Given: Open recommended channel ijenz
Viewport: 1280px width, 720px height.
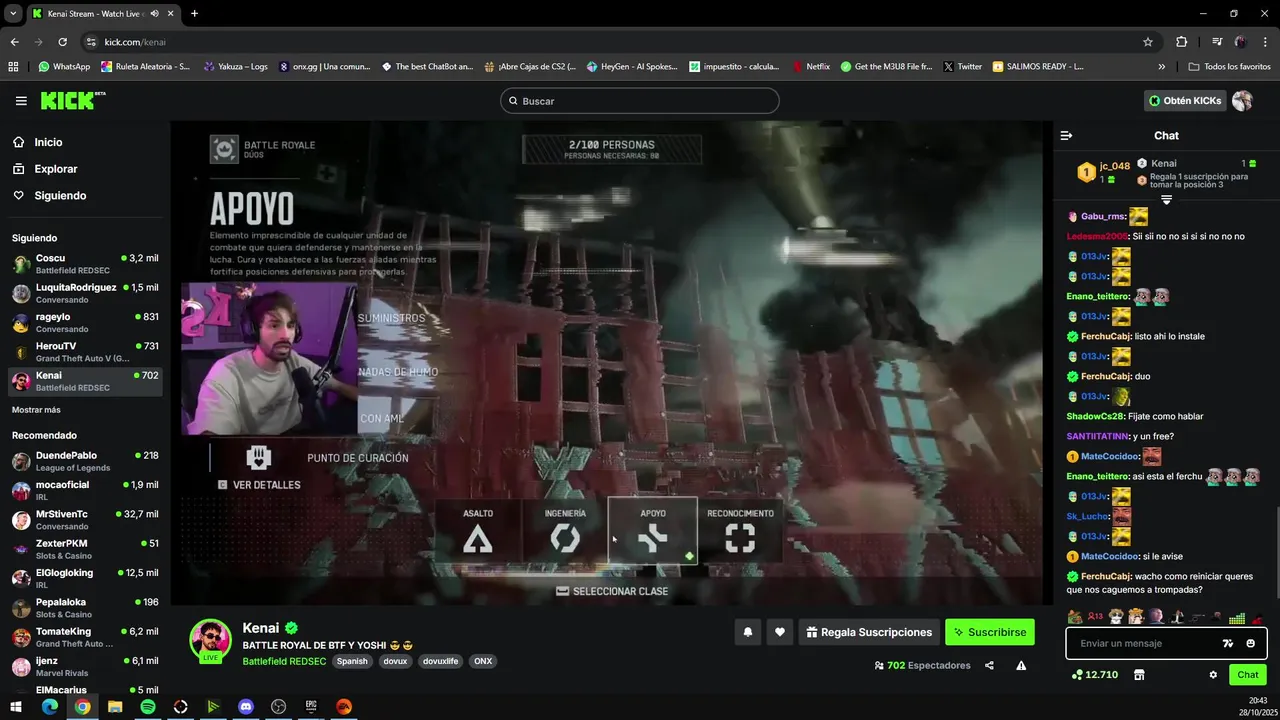Looking at the screenshot, I should click(x=85, y=666).
